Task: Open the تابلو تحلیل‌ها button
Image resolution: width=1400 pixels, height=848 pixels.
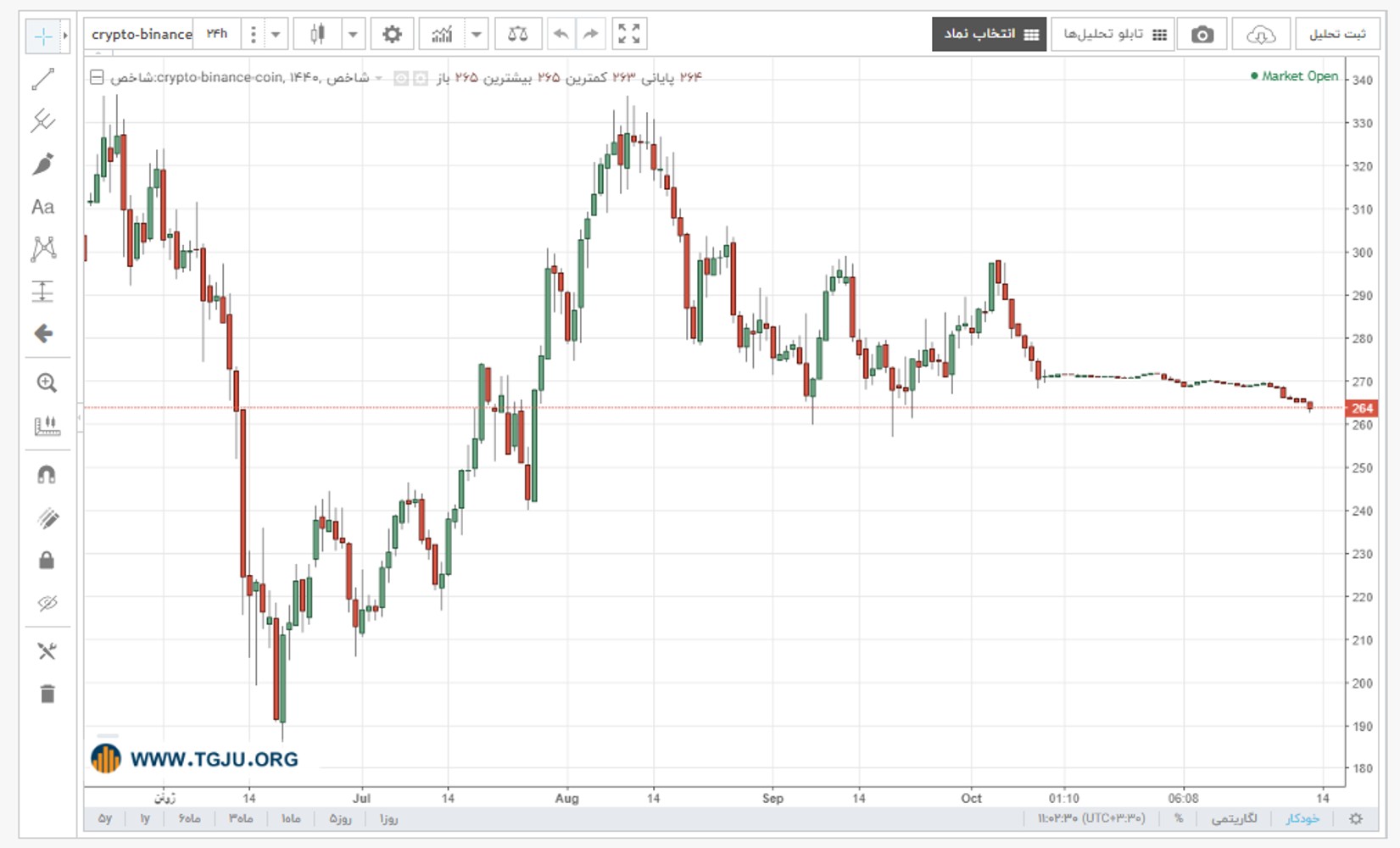Action: [1113, 35]
